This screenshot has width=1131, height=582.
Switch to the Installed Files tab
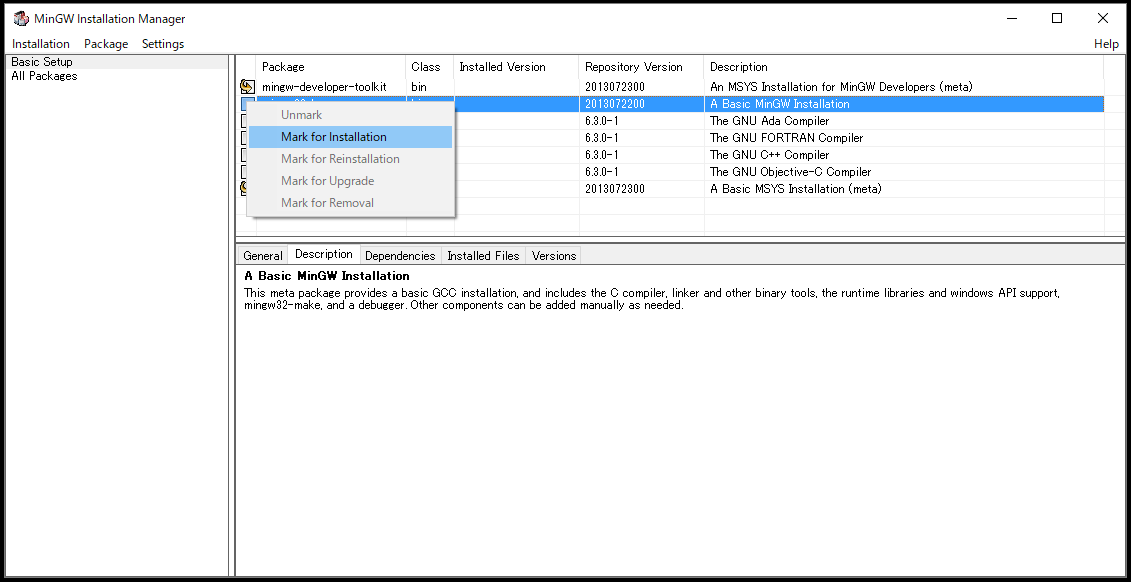(483, 255)
